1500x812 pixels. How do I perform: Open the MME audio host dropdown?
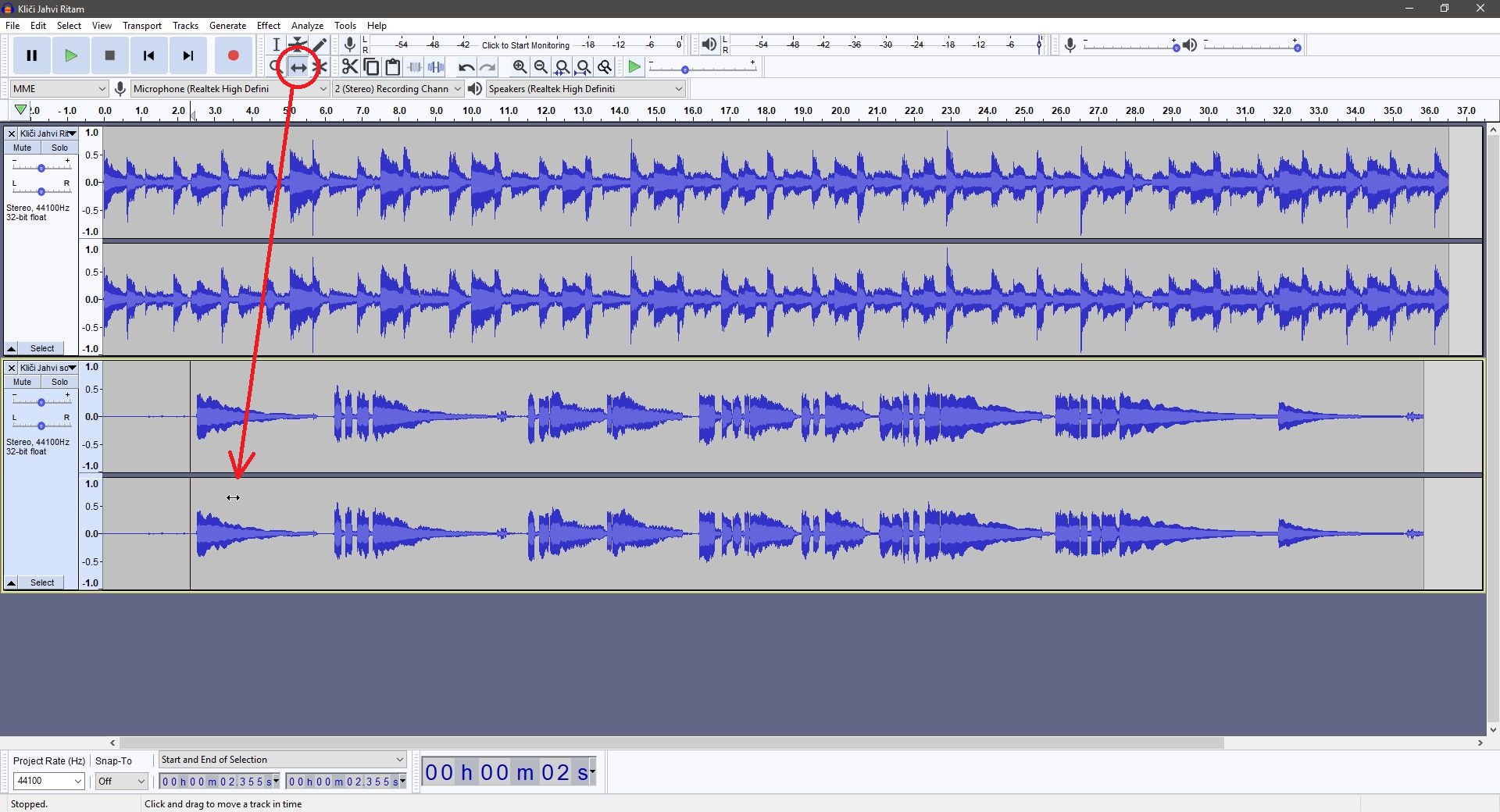tap(59, 88)
